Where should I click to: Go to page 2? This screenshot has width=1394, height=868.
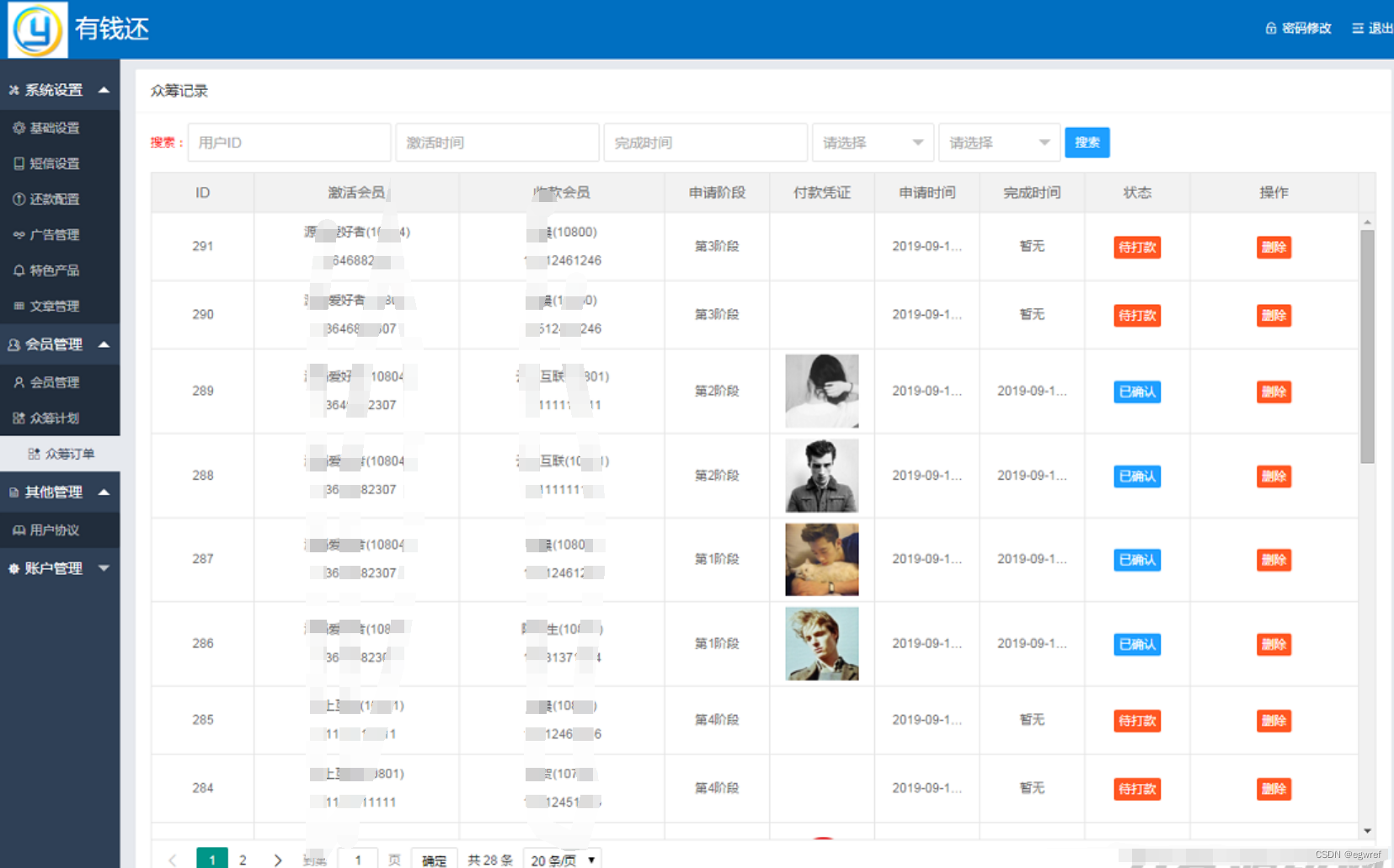click(243, 860)
